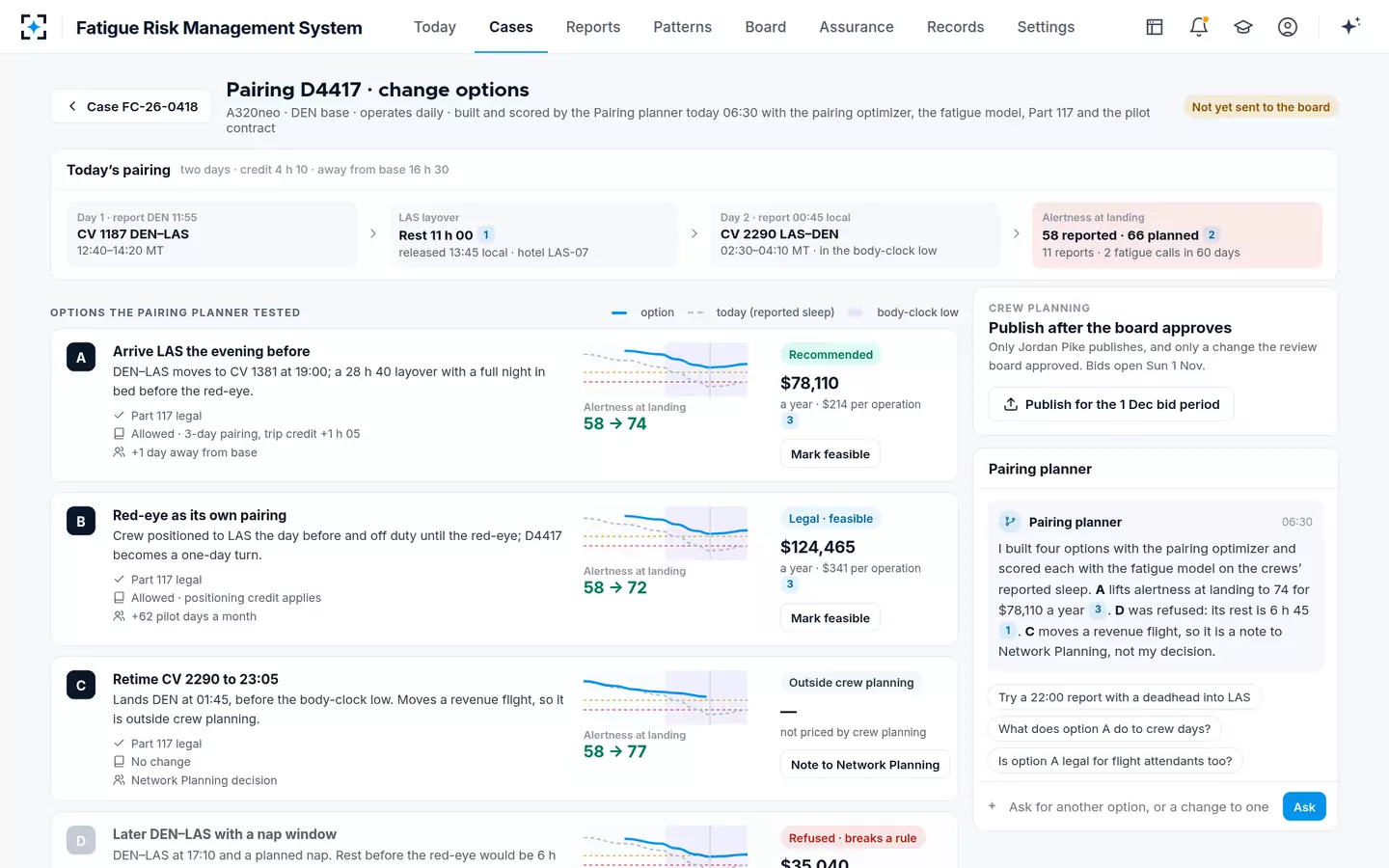
Task: Click the Refused · breaks a rule badge
Action: coord(853,838)
